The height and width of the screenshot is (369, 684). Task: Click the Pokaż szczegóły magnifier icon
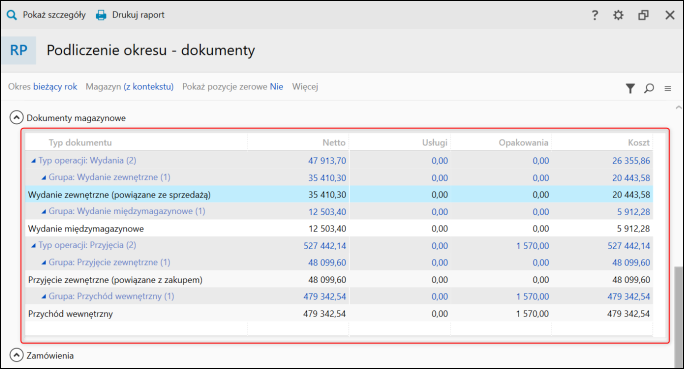point(12,15)
